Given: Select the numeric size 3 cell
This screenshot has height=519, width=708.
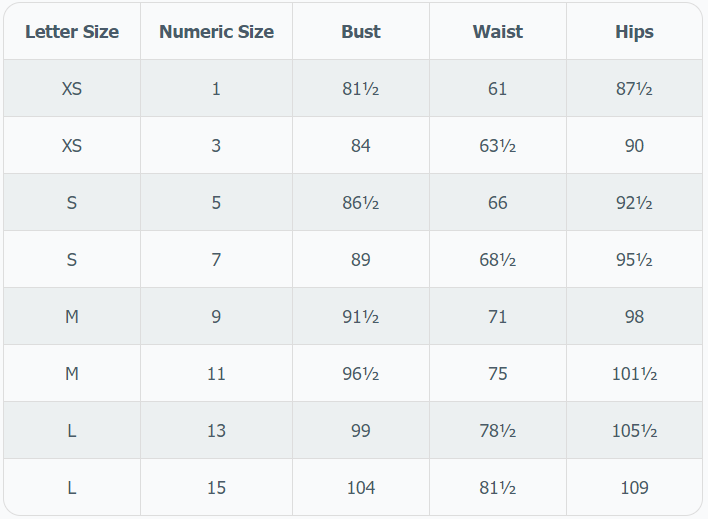Looking at the screenshot, I should pyautogui.click(x=216, y=145).
